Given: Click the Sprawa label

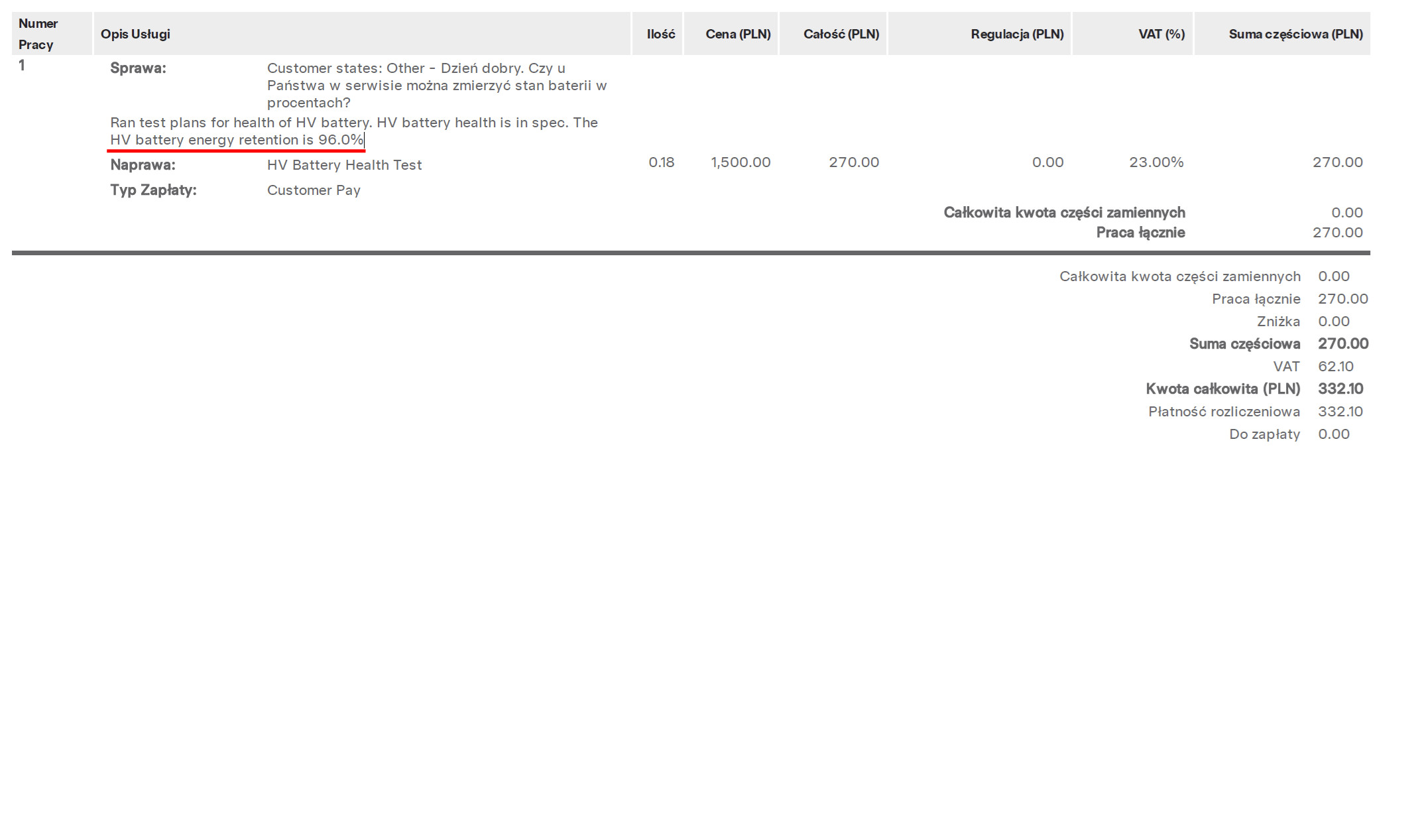Looking at the screenshot, I should 138,68.
